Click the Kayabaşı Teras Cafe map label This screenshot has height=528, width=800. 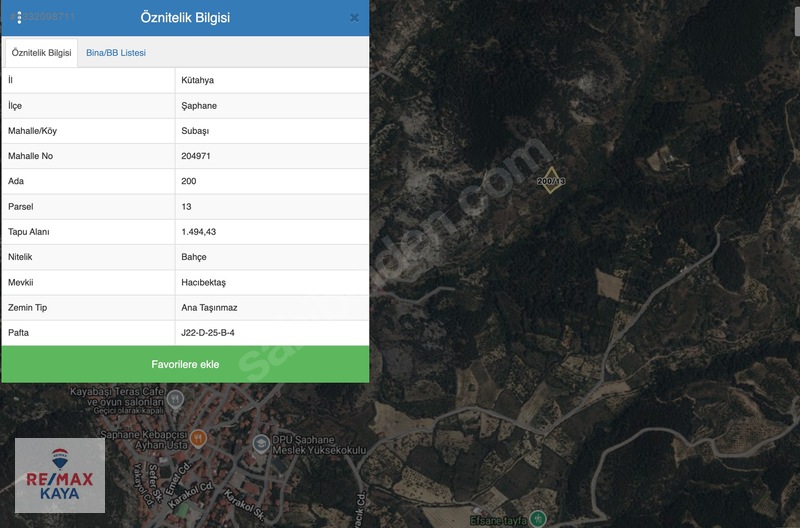pos(117,400)
